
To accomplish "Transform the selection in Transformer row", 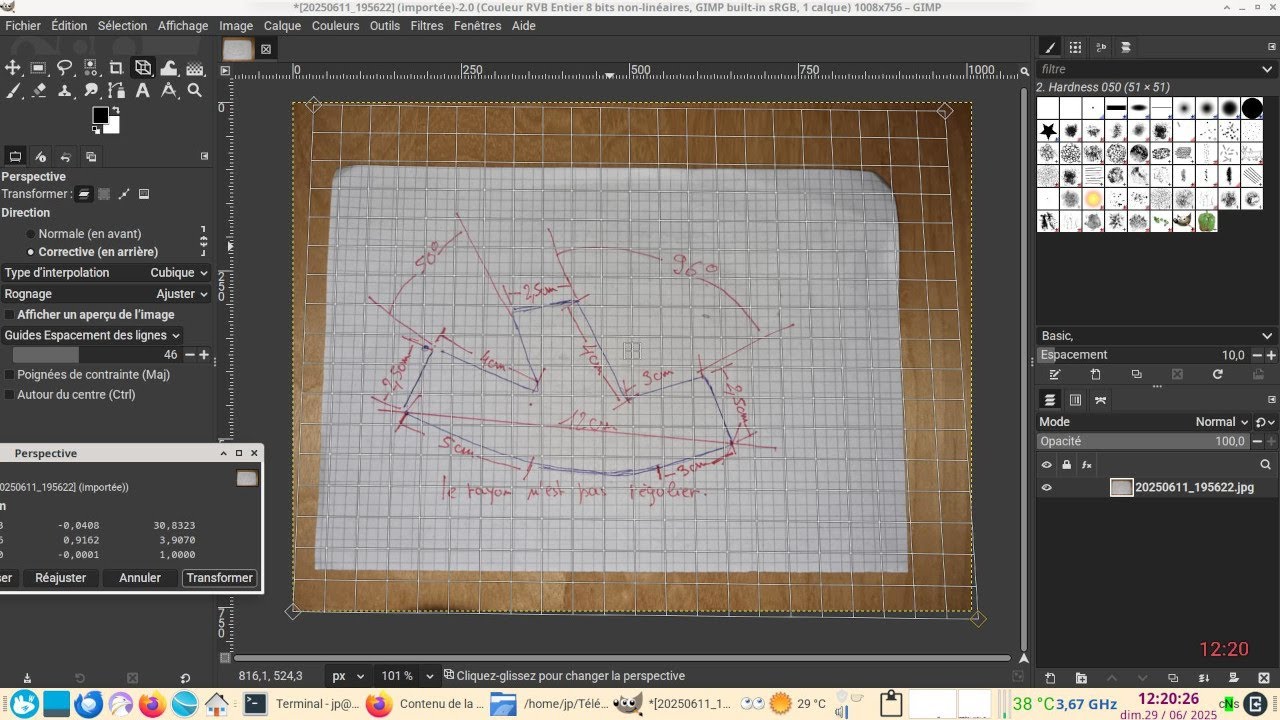I will coord(104,194).
